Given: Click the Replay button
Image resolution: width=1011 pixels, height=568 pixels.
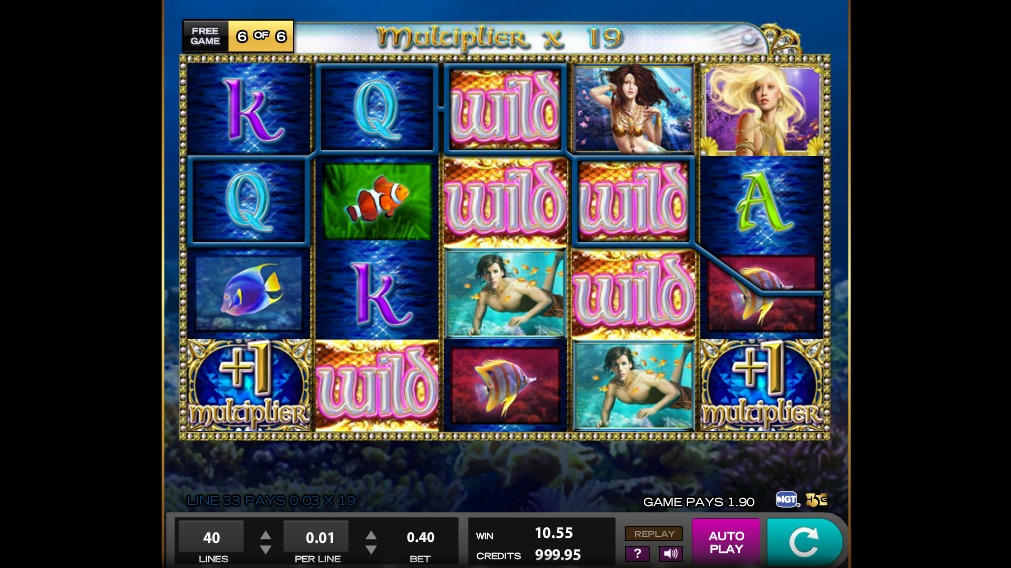Looking at the screenshot, I should (x=654, y=534).
